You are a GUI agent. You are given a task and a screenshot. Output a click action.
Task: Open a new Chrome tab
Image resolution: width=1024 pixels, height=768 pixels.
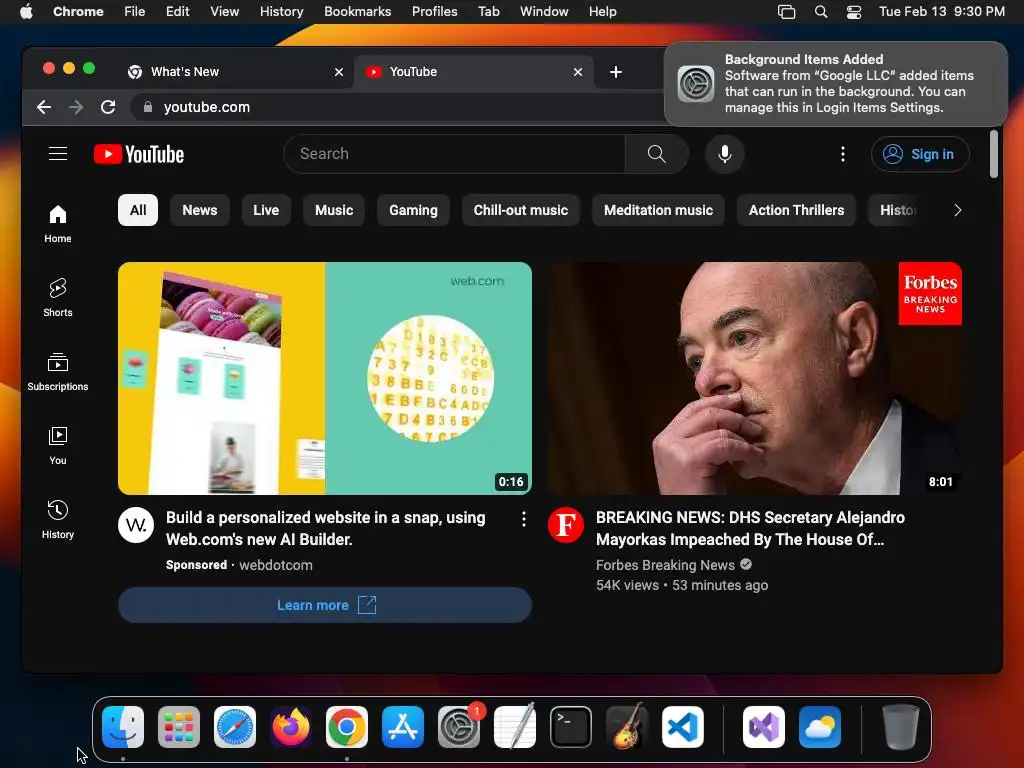(615, 72)
